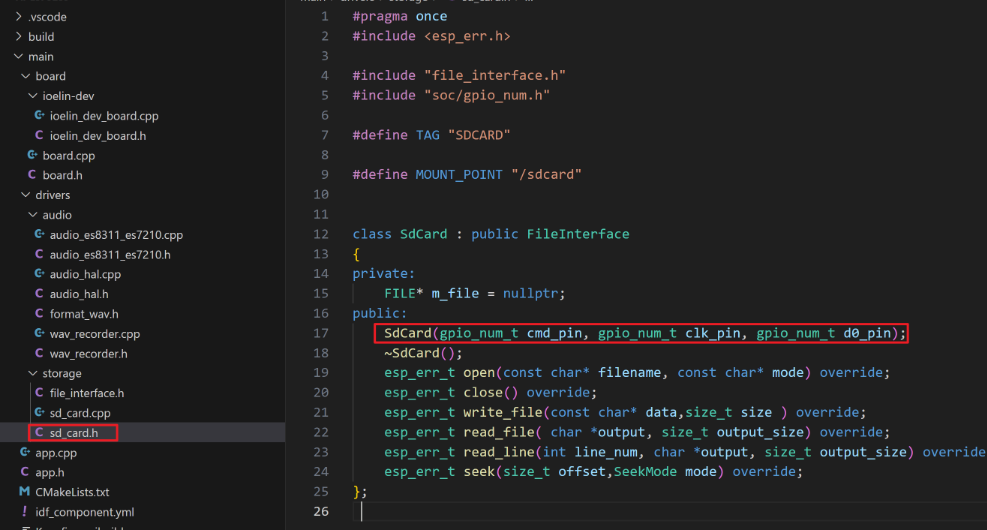Click "file_interface.h" include string on line 4
This screenshot has width=987, height=530.
[495, 76]
